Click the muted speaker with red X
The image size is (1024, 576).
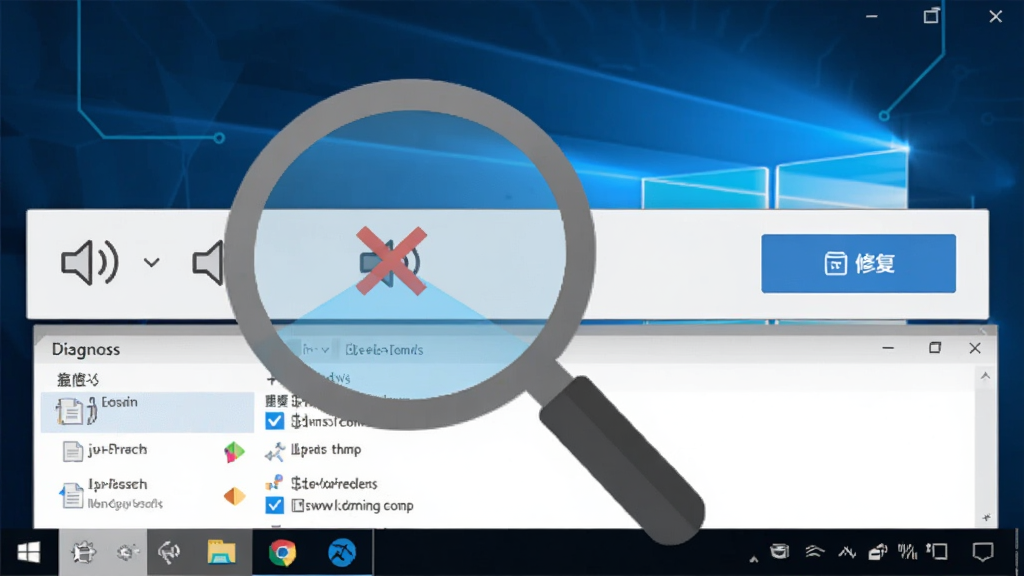391,261
